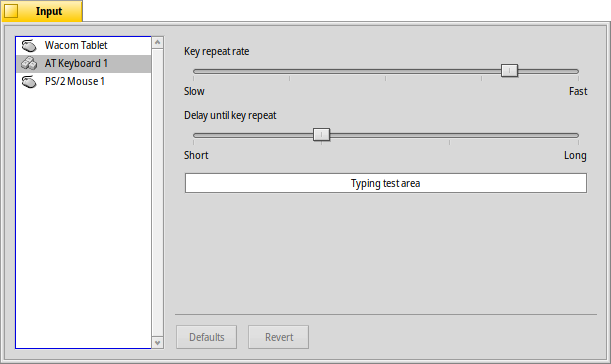
Task: Click the Delay until key repeat slider thumb
Action: pos(321,134)
